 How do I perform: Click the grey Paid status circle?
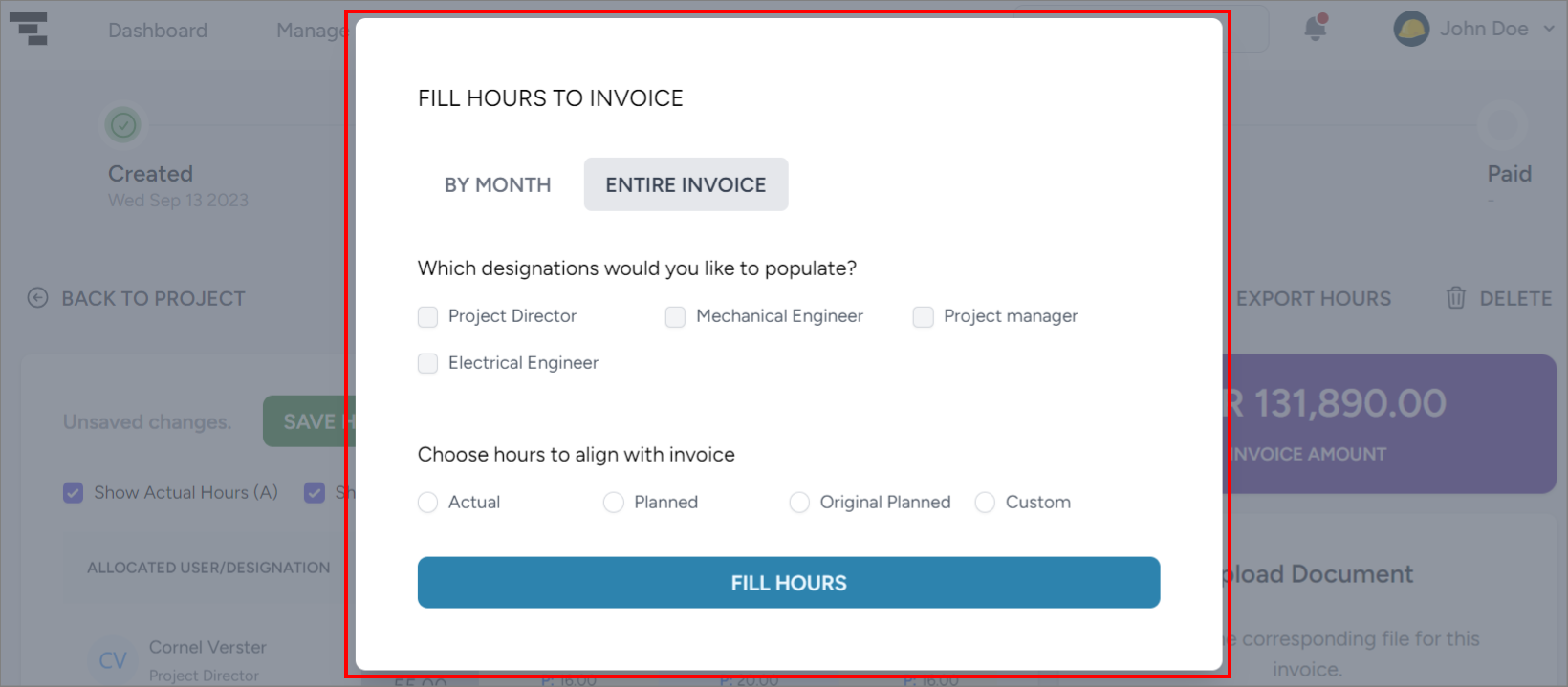1501,124
